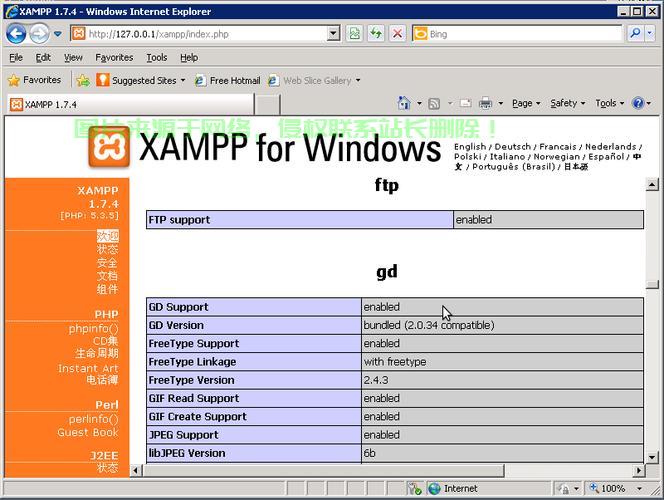Open the recent pages dropdown beside Forward
The height and width of the screenshot is (500, 664).
pyautogui.click(x=58, y=34)
